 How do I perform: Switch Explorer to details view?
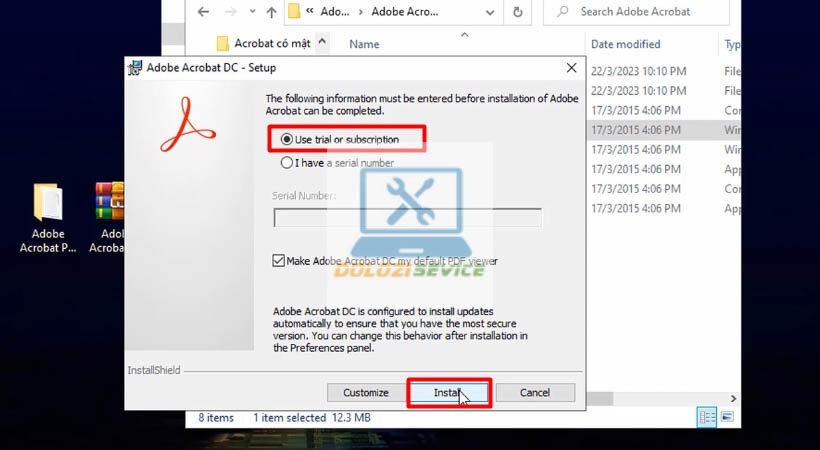pyautogui.click(x=707, y=417)
